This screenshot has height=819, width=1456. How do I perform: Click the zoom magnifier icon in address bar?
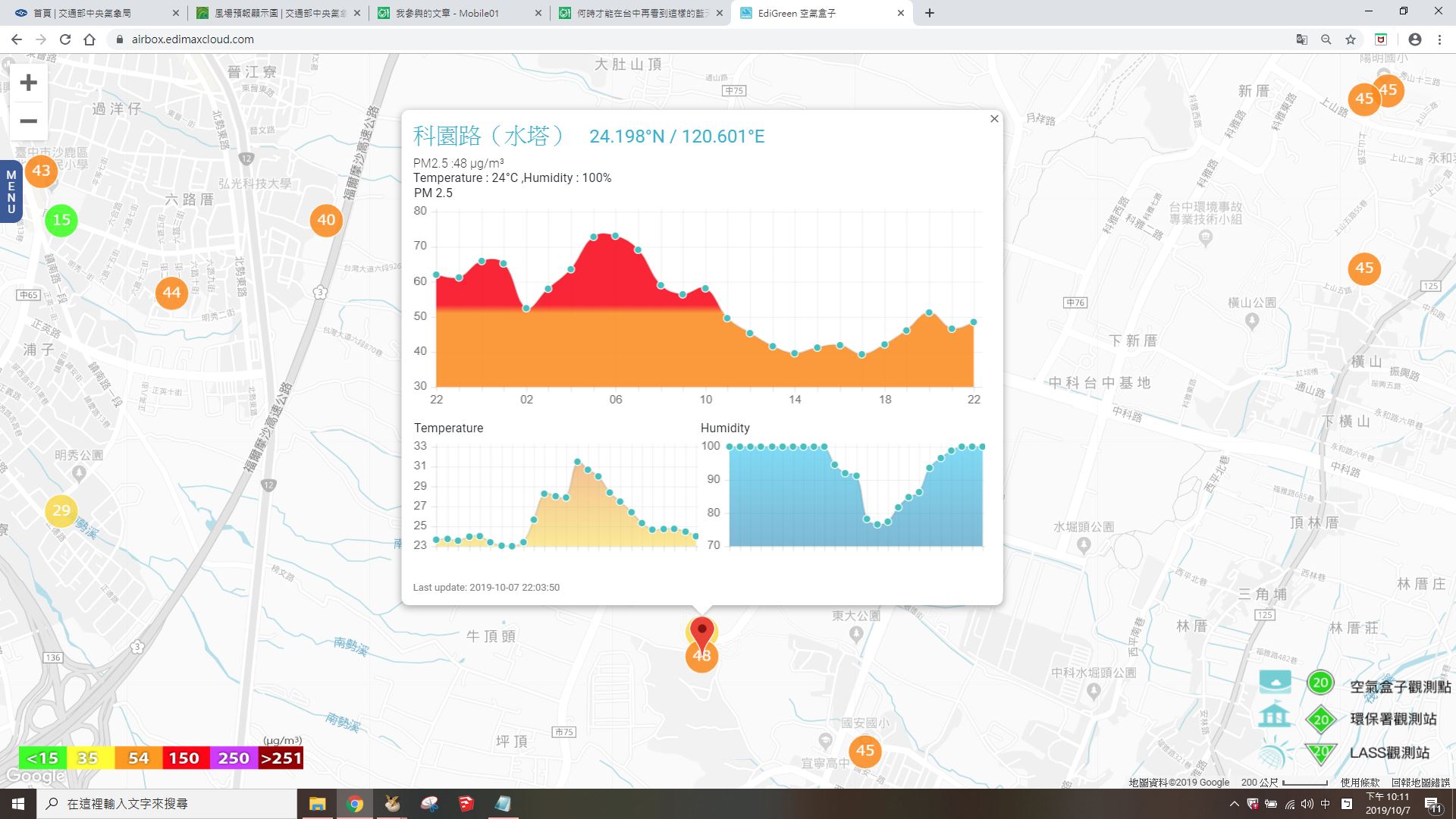1326,39
